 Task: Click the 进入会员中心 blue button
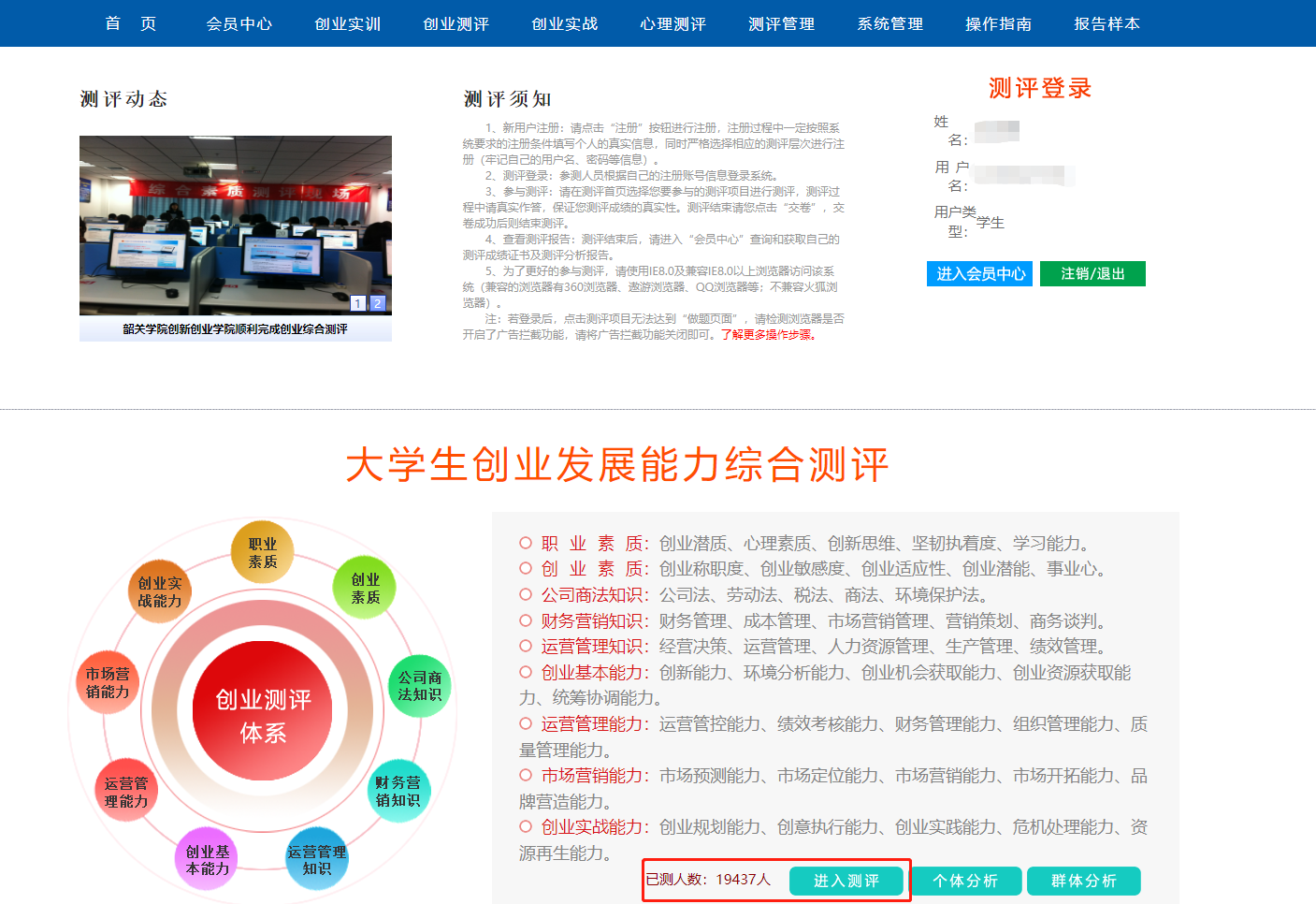click(980, 273)
